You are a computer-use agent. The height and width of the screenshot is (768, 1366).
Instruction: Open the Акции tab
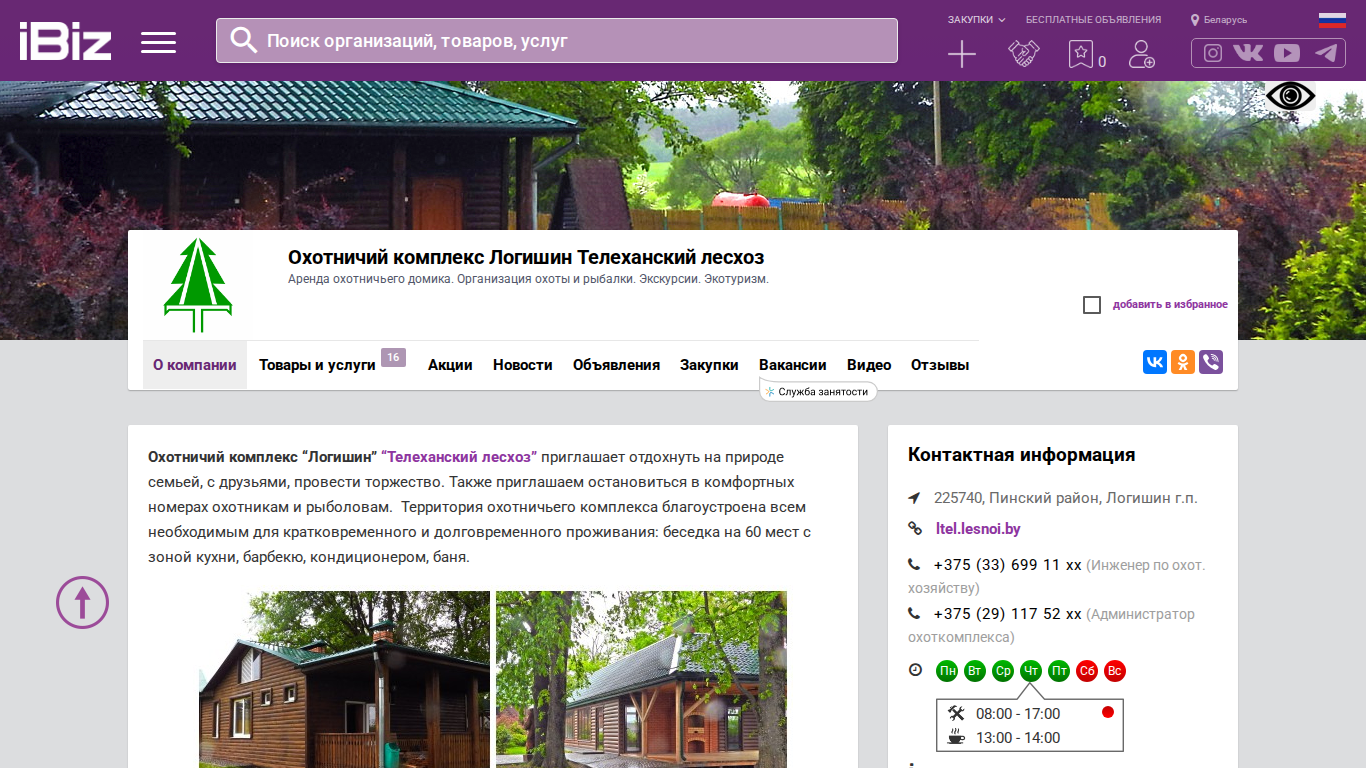pyautogui.click(x=450, y=365)
